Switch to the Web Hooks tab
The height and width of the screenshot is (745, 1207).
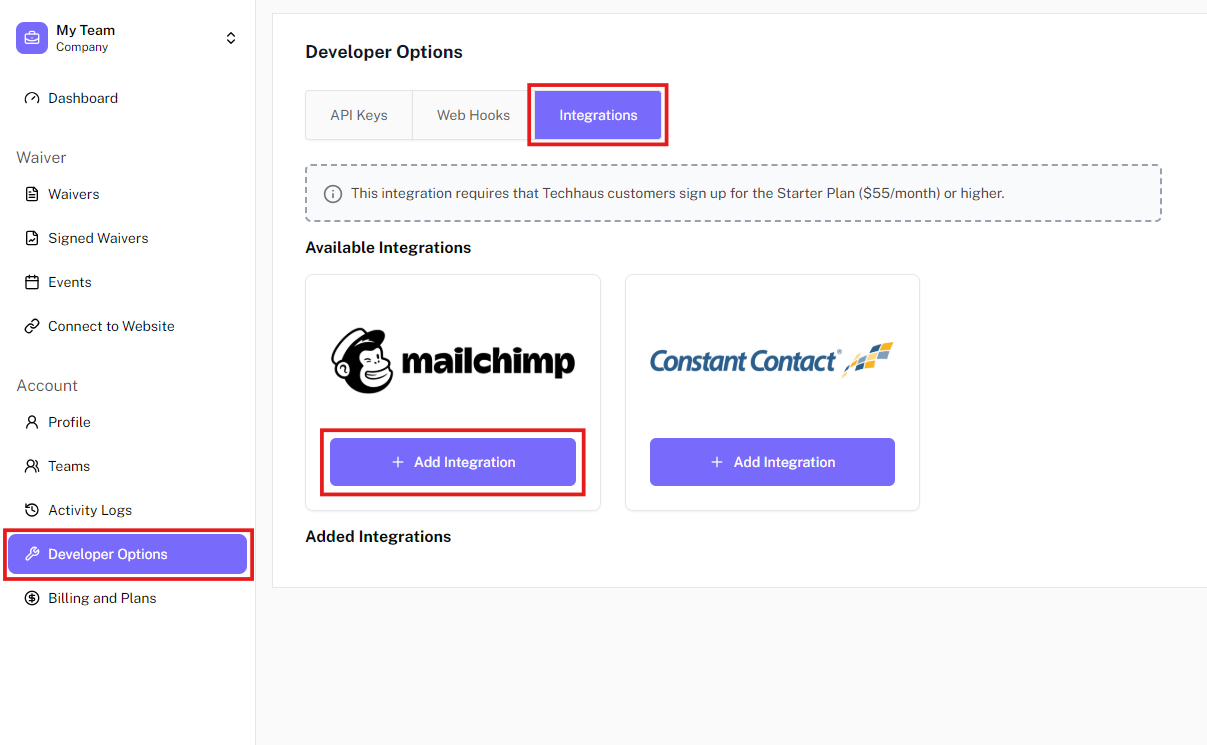(x=473, y=115)
